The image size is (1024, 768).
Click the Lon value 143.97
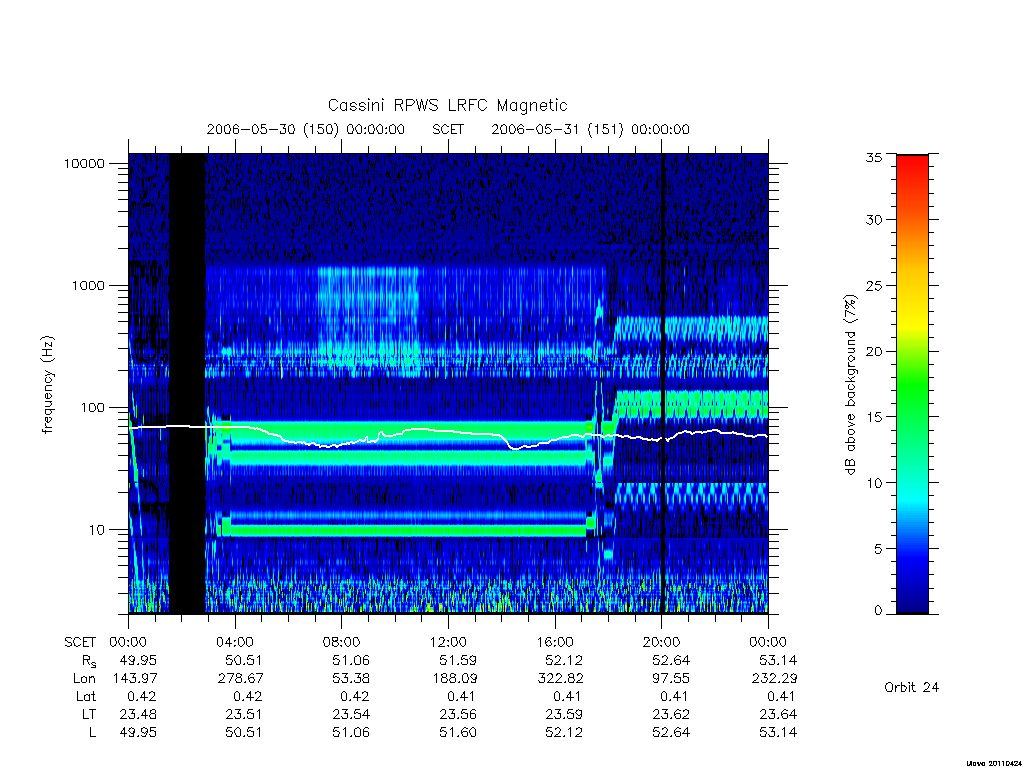click(x=135, y=679)
